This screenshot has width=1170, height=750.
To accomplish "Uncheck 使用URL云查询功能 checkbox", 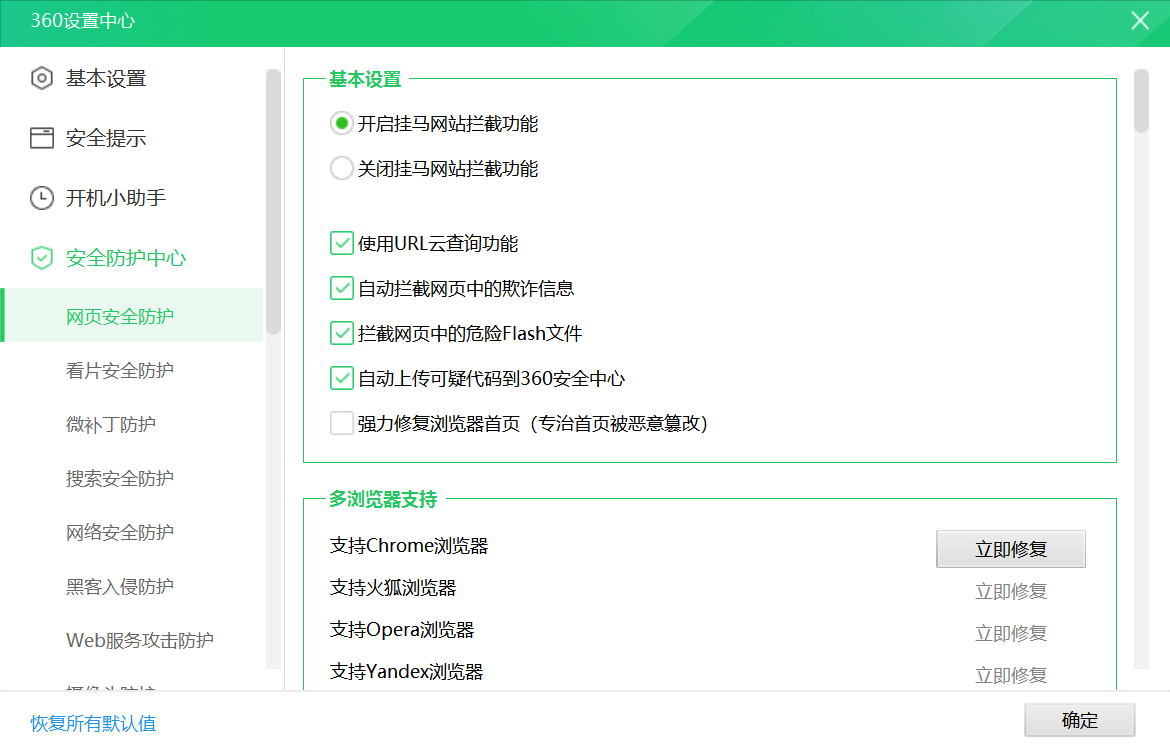I will point(342,243).
